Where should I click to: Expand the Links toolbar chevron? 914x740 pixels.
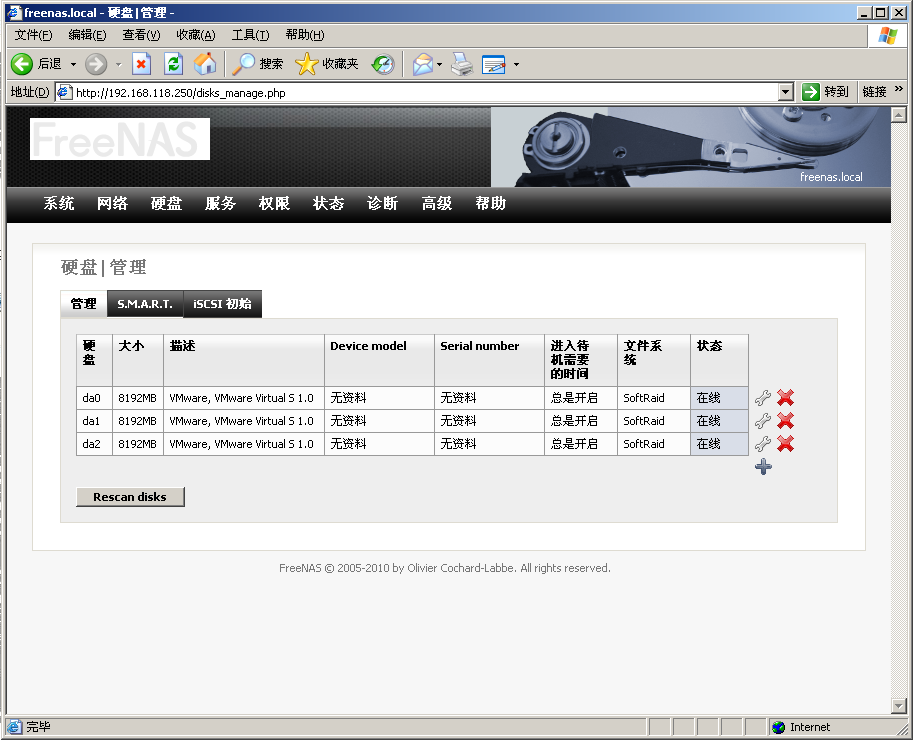point(898,89)
